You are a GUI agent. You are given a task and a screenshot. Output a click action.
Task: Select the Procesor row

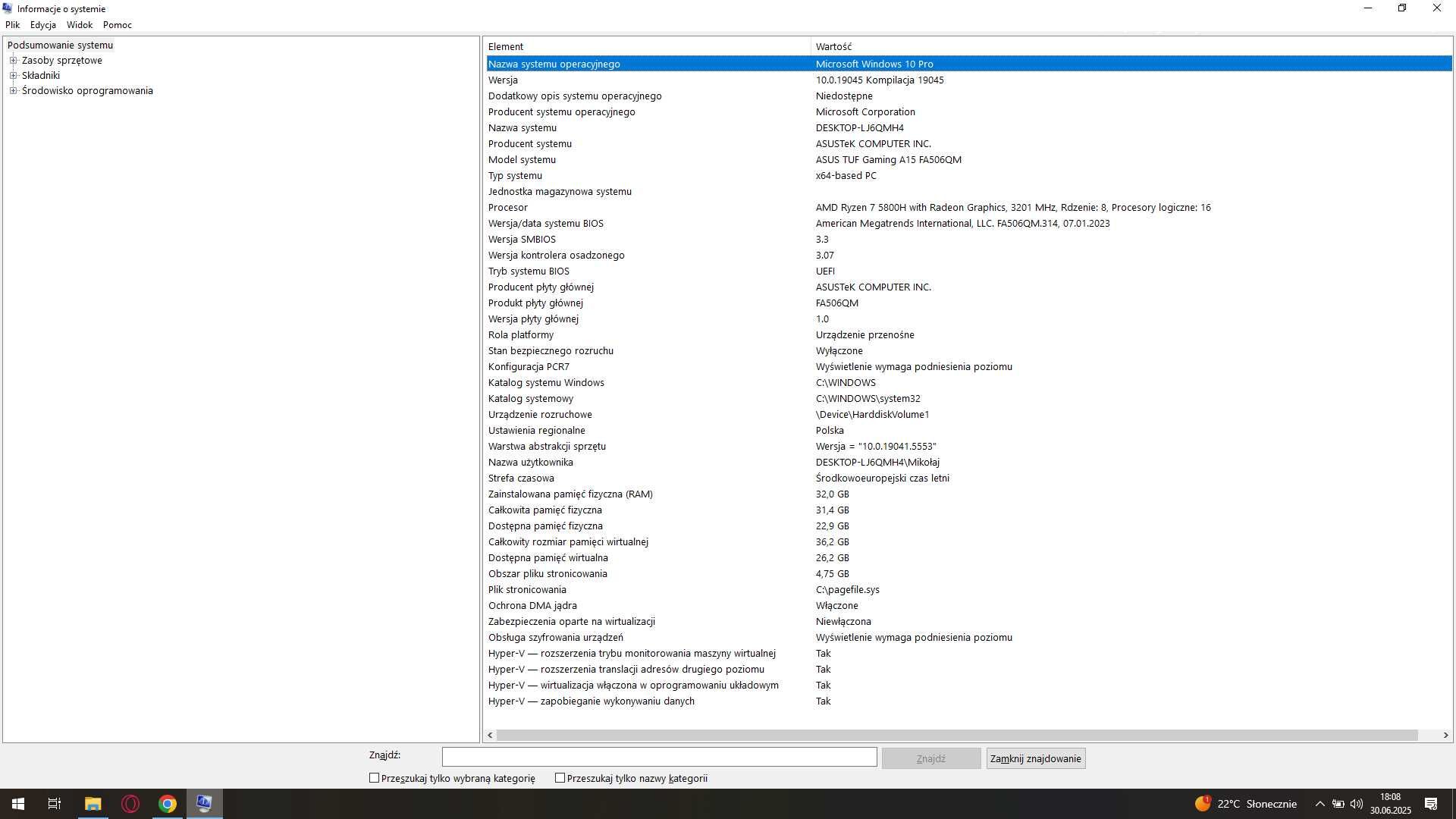point(968,208)
